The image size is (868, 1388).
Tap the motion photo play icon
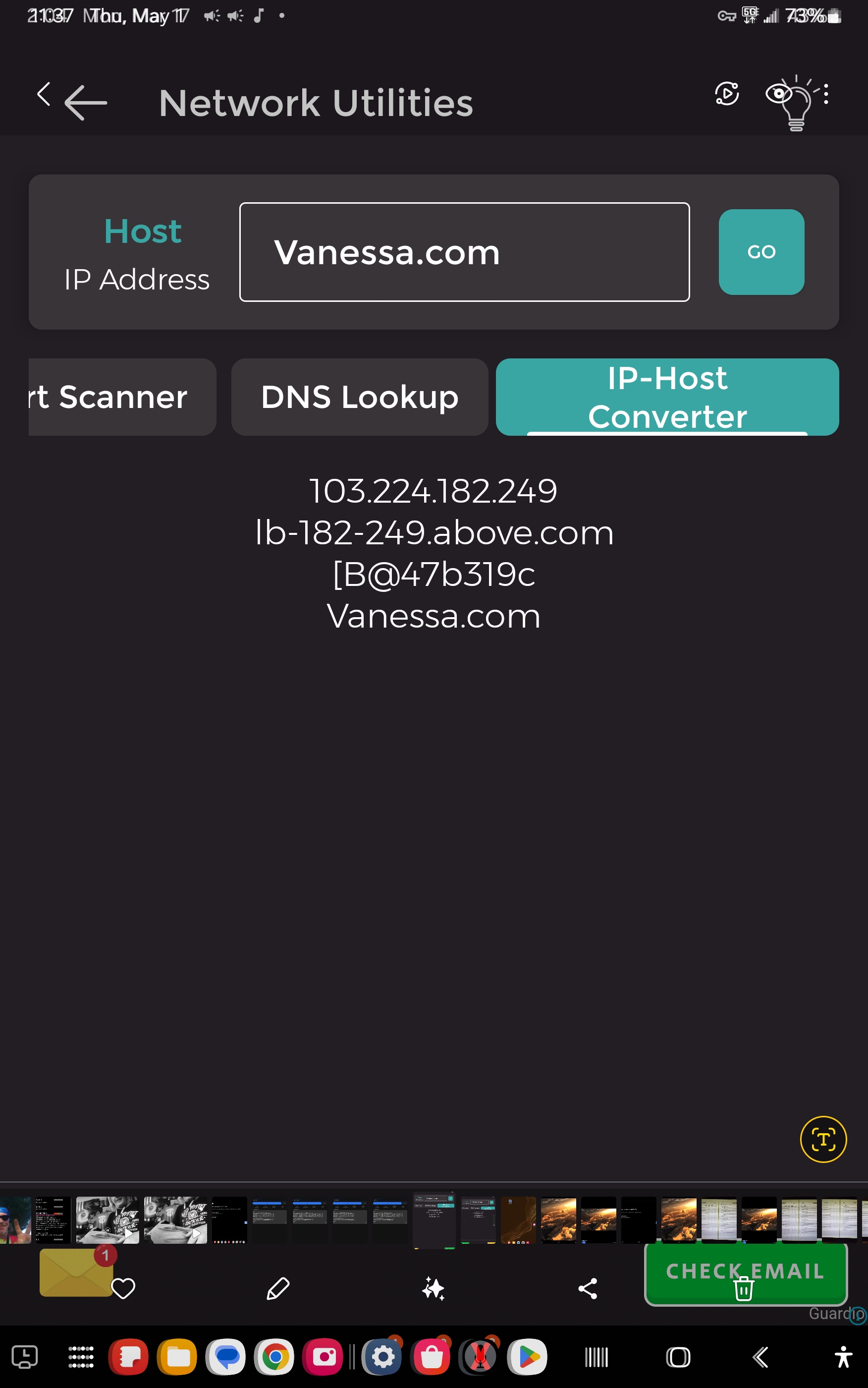pos(727,94)
